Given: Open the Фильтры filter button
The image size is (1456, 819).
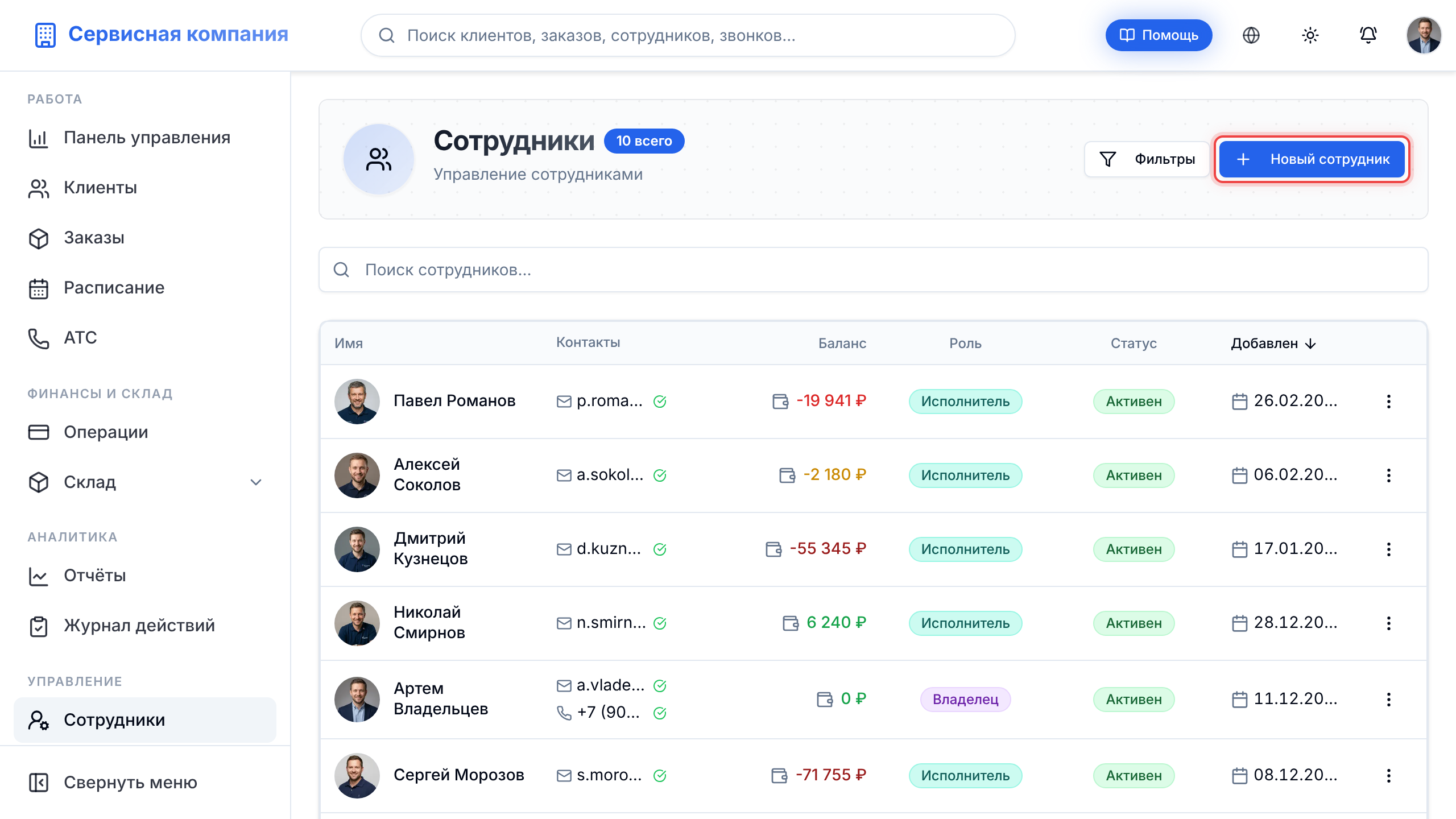Looking at the screenshot, I should (1147, 159).
